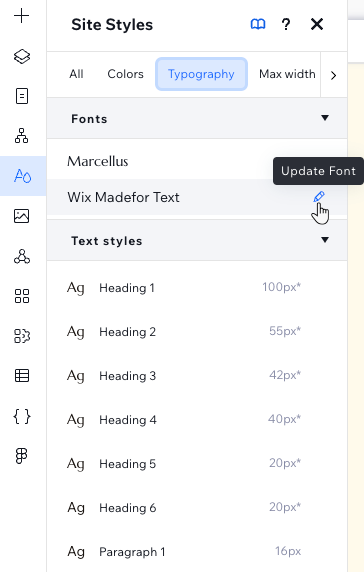
Task: Open the Media image icon
Action: [22, 216]
